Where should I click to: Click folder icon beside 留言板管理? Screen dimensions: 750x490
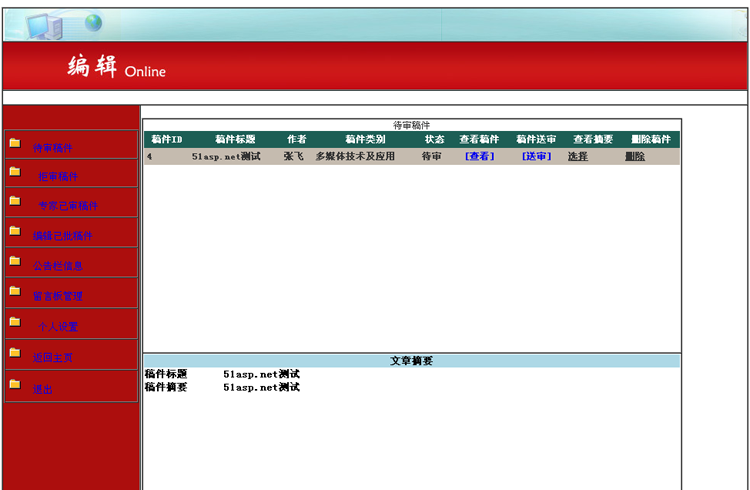15,291
